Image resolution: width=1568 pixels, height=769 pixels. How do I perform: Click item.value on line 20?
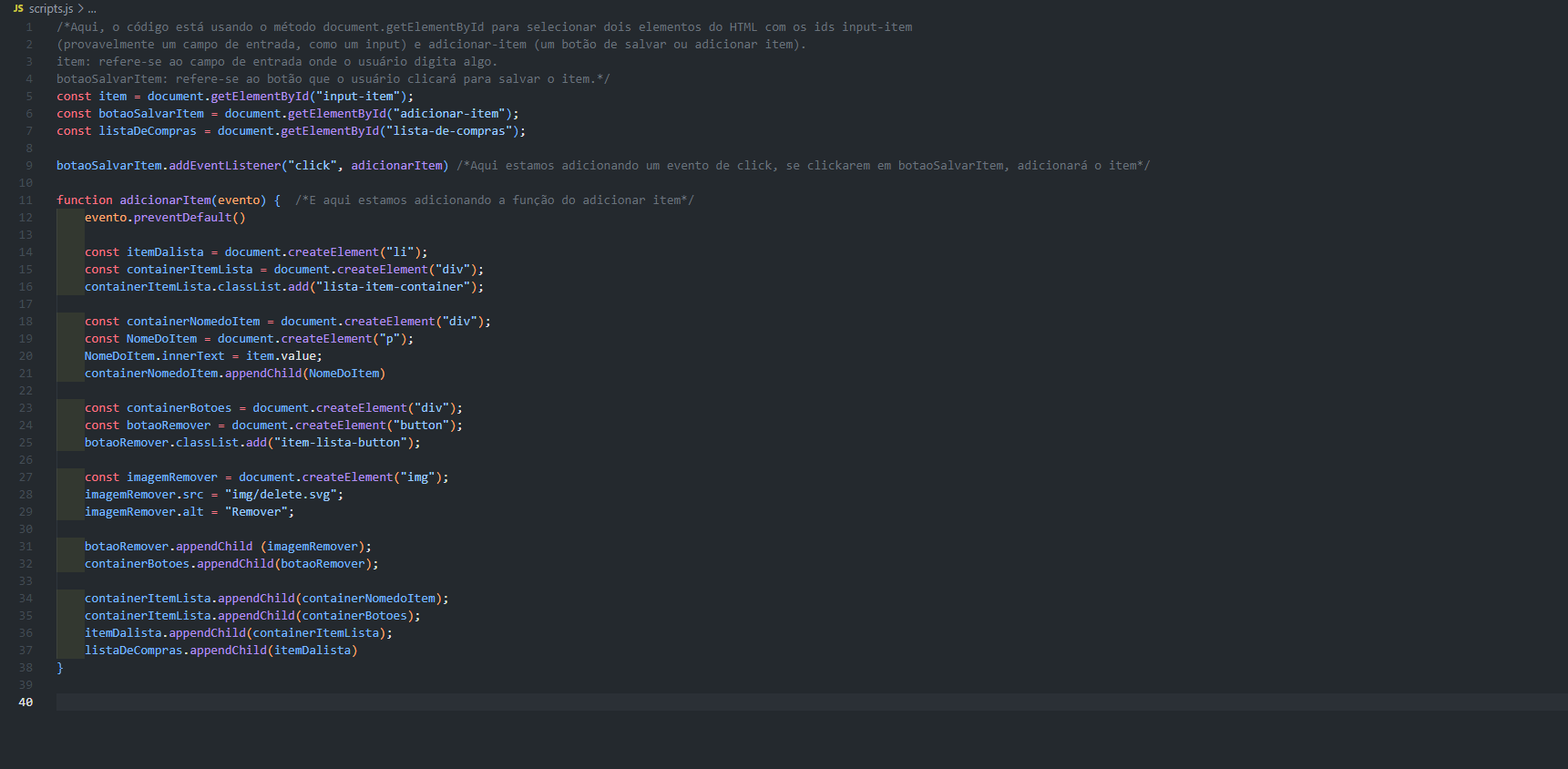[x=282, y=356]
